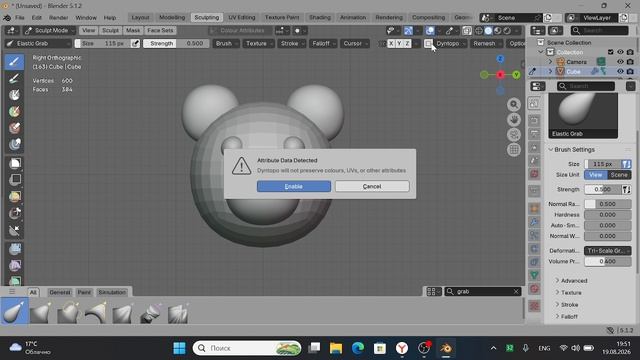The image size is (640, 360).
Task: Adjust Volume Preservation slider in Brush Settings
Action: coord(607,261)
